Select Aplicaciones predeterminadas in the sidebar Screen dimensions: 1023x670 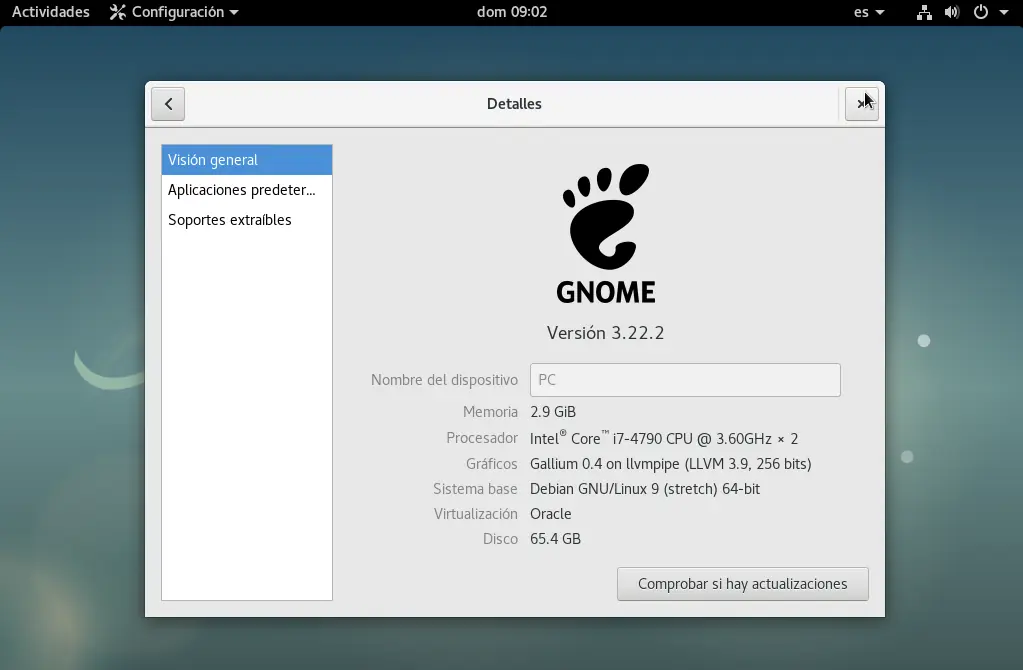(x=247, y=190)
